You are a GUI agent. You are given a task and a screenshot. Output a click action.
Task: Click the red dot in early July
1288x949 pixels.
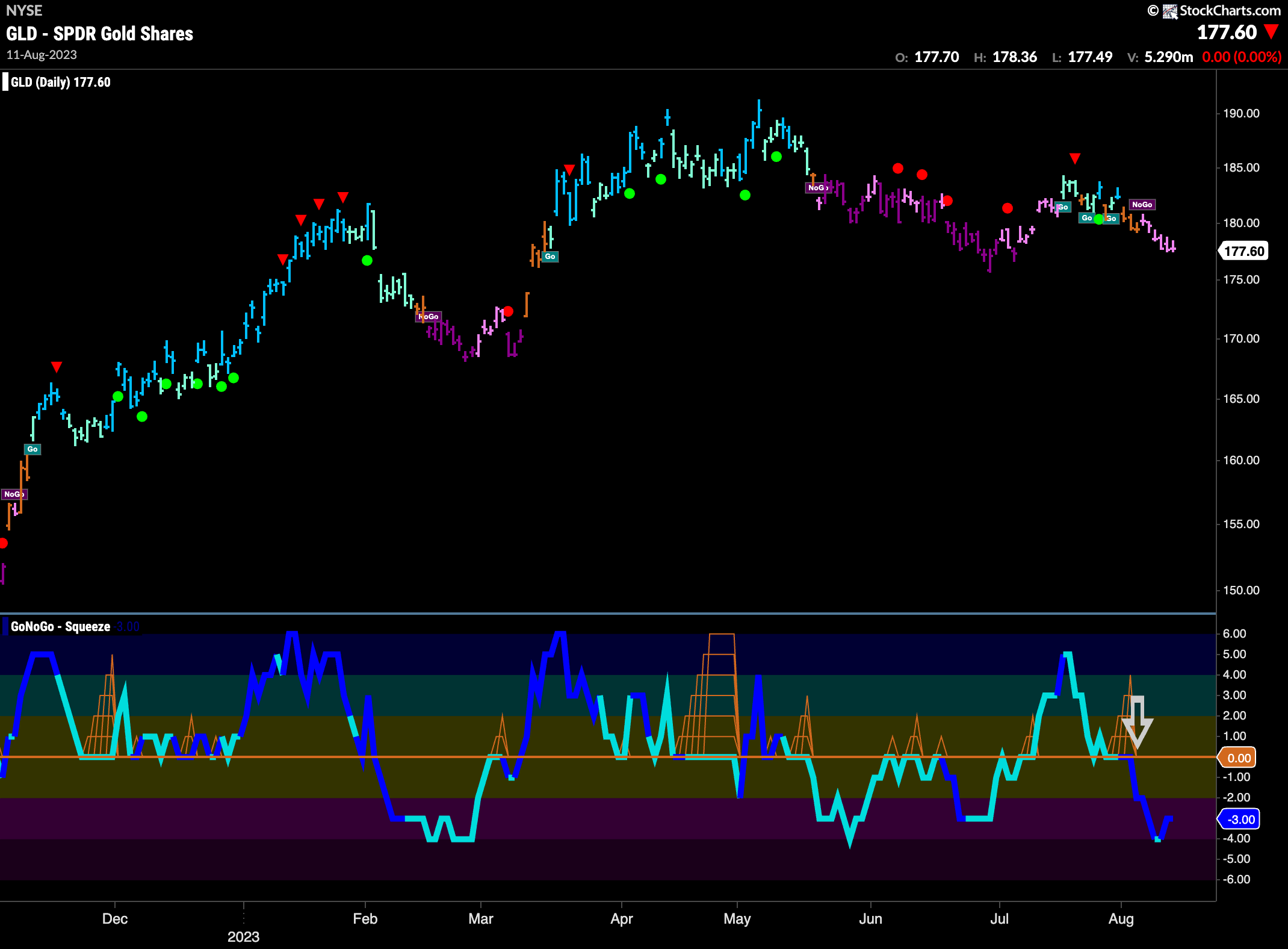point(1008,208)
